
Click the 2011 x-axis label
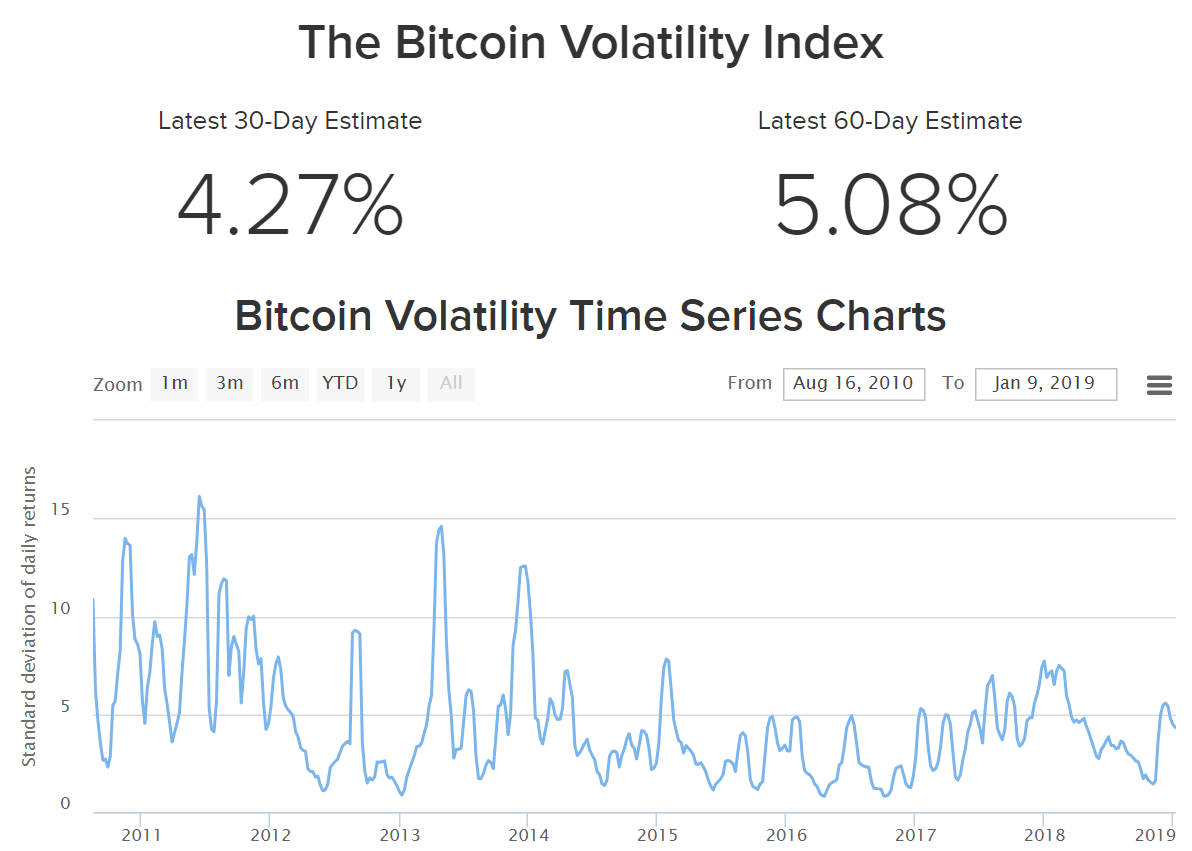click(141, 835)
